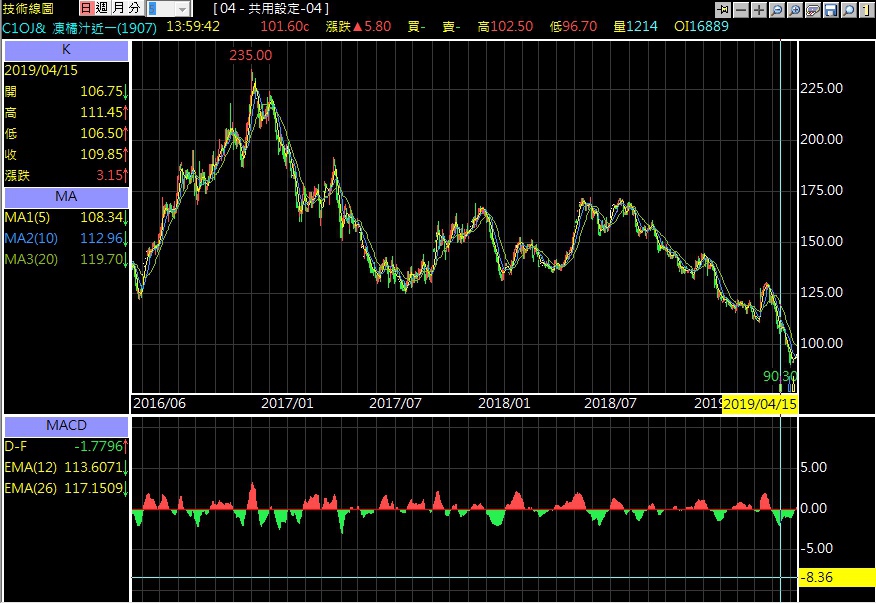
Task: Click the OI16889 open interest text
Action: (701, 26)
